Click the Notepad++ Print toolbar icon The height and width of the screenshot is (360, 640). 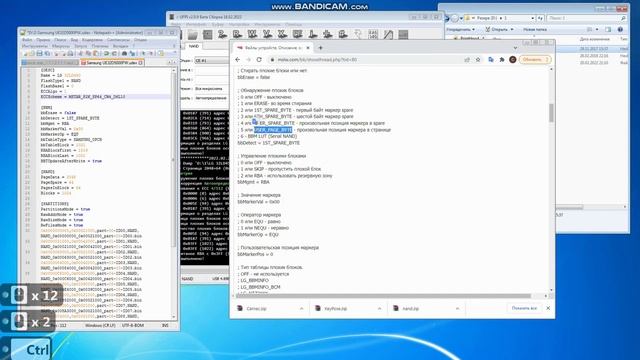pyautogui.click(x=70, y=53)
